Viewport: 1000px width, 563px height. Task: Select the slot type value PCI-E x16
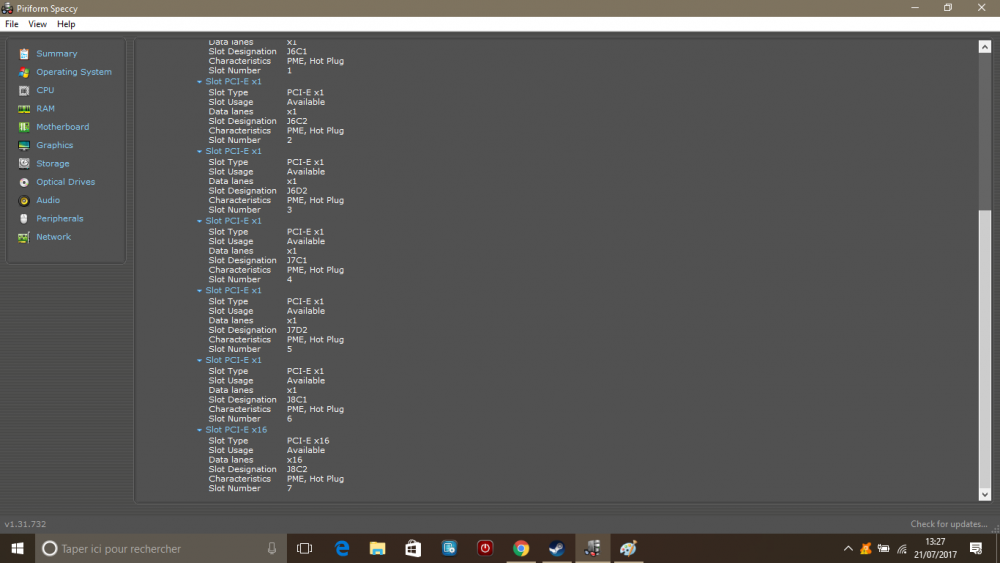pos(308,441)
